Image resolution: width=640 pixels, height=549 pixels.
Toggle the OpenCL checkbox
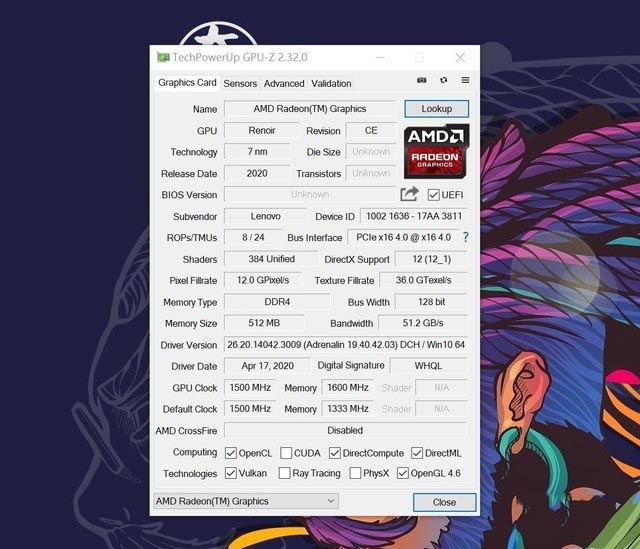click(231, 453)
